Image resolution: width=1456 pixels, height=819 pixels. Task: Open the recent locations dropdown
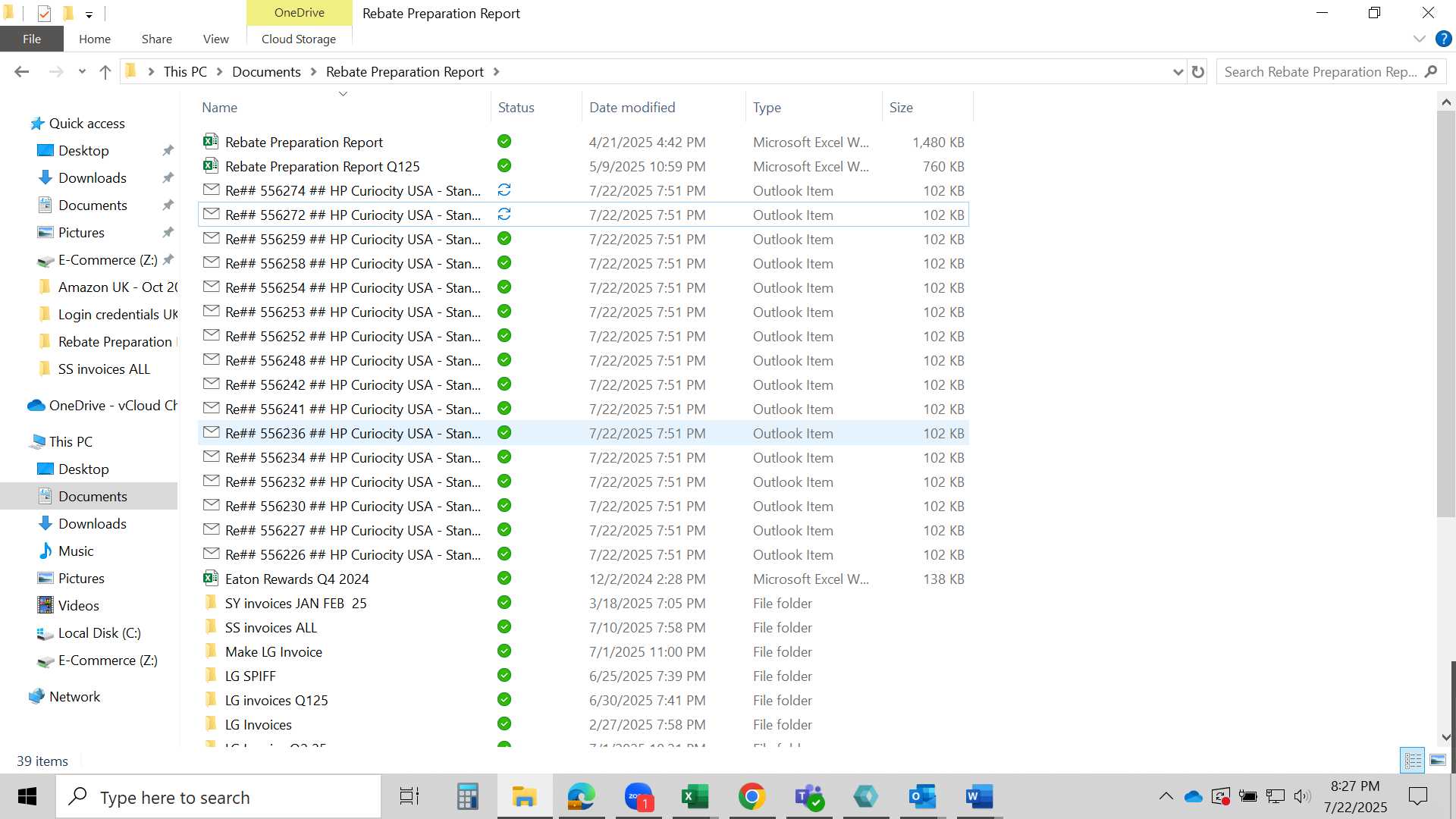click(x=82, y=72)
